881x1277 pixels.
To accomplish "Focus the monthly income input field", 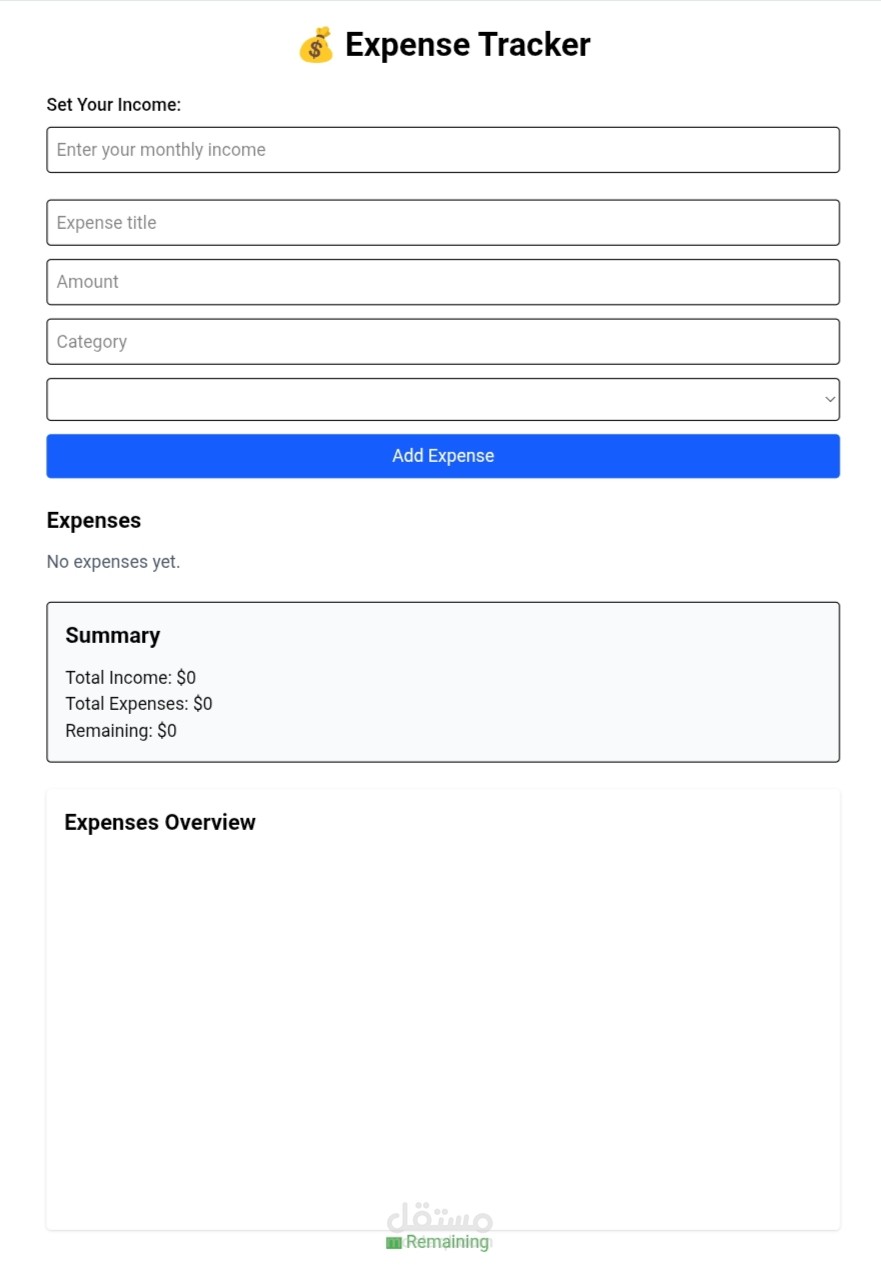I will tap(443, 150).
